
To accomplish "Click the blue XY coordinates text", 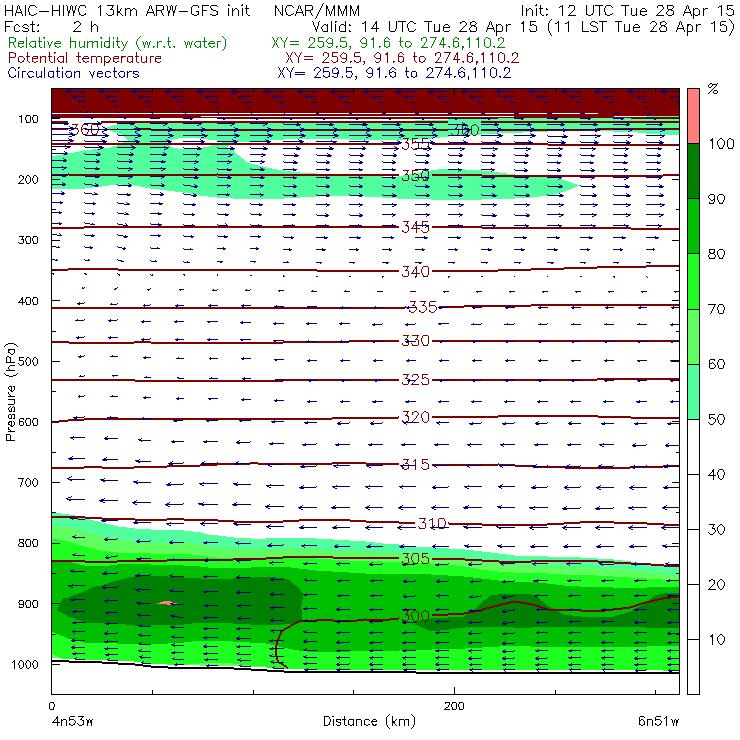I will (394, 73).
